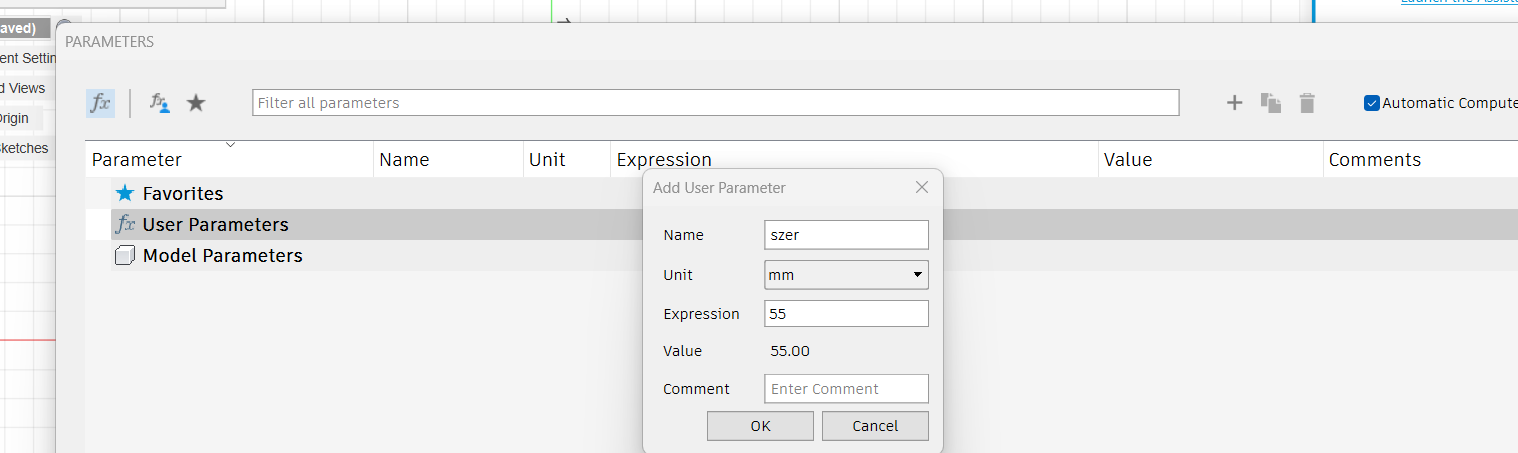The width and height of the screenshot is (1518, 453).
Task: Toggle the Automatic Compute checkbox
Action: (x=1372, y=103)
